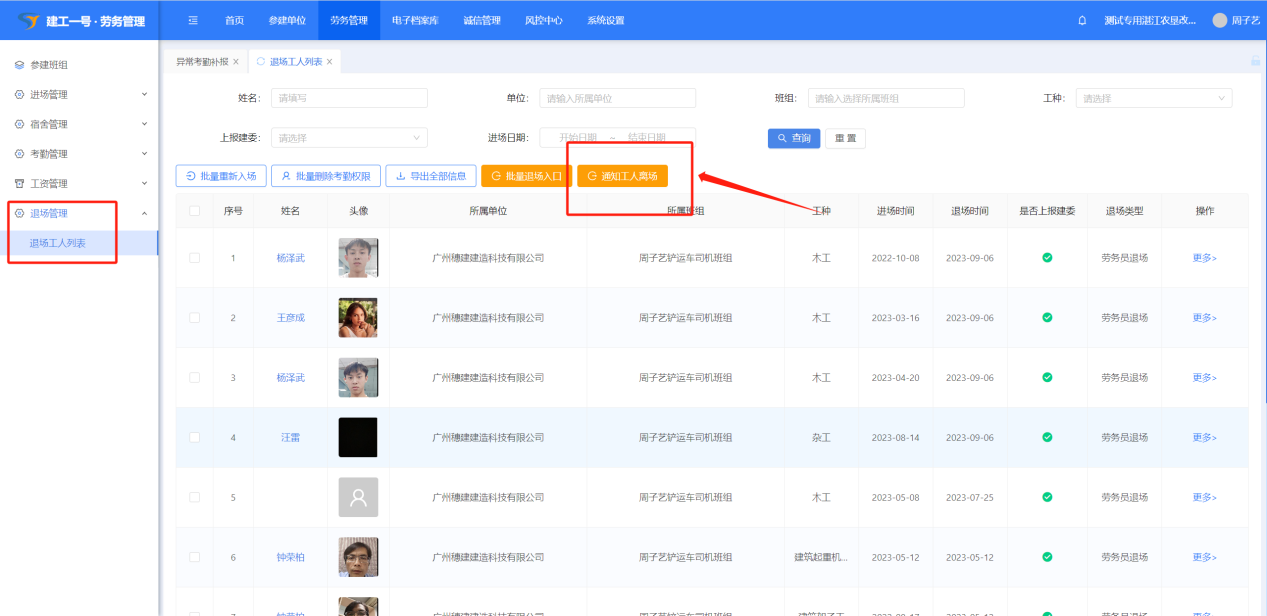Toggle sidebar collapse hamburger icon
1267x616 pixels.
193,21
